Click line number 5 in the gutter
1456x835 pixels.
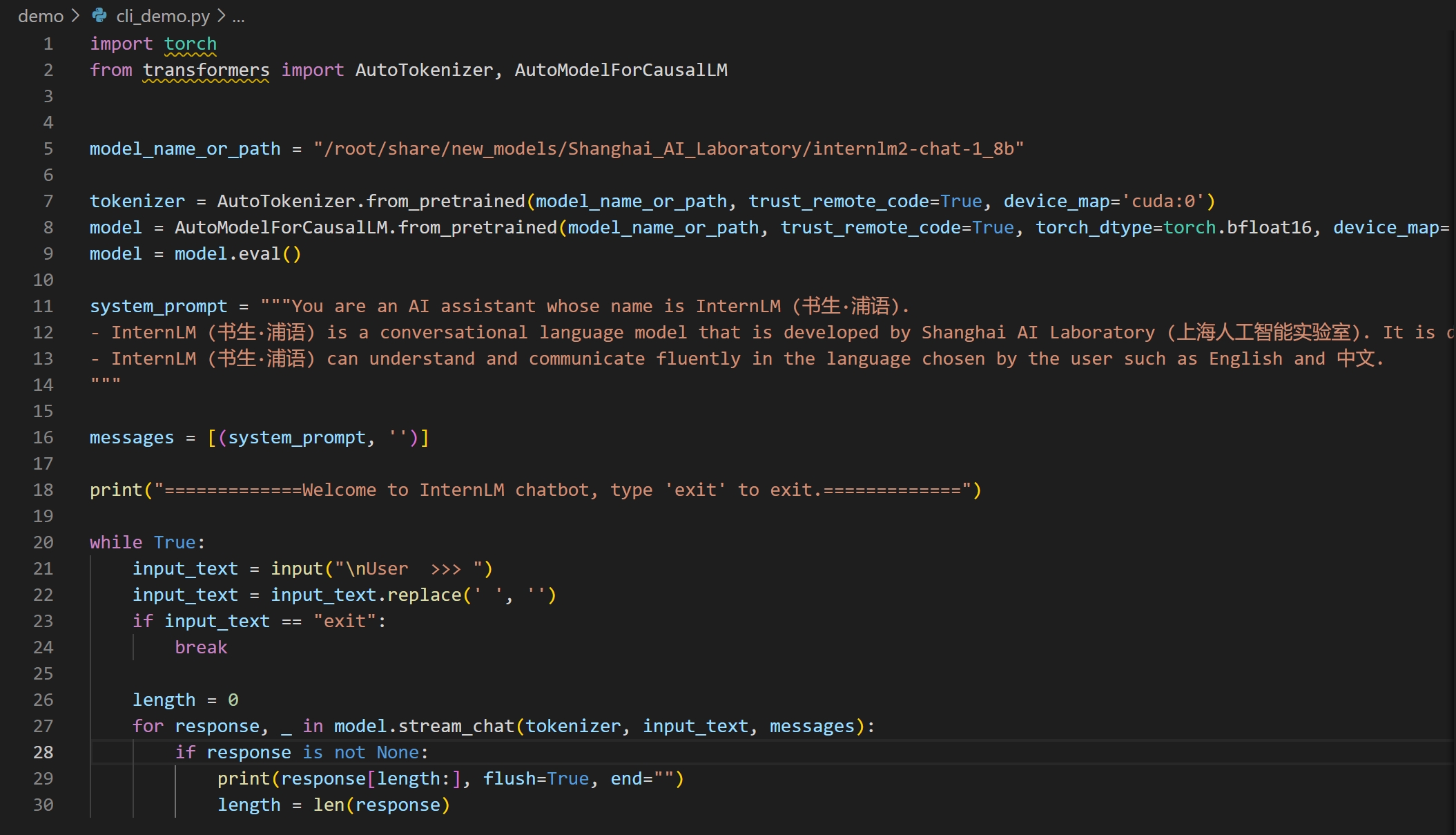48,148
